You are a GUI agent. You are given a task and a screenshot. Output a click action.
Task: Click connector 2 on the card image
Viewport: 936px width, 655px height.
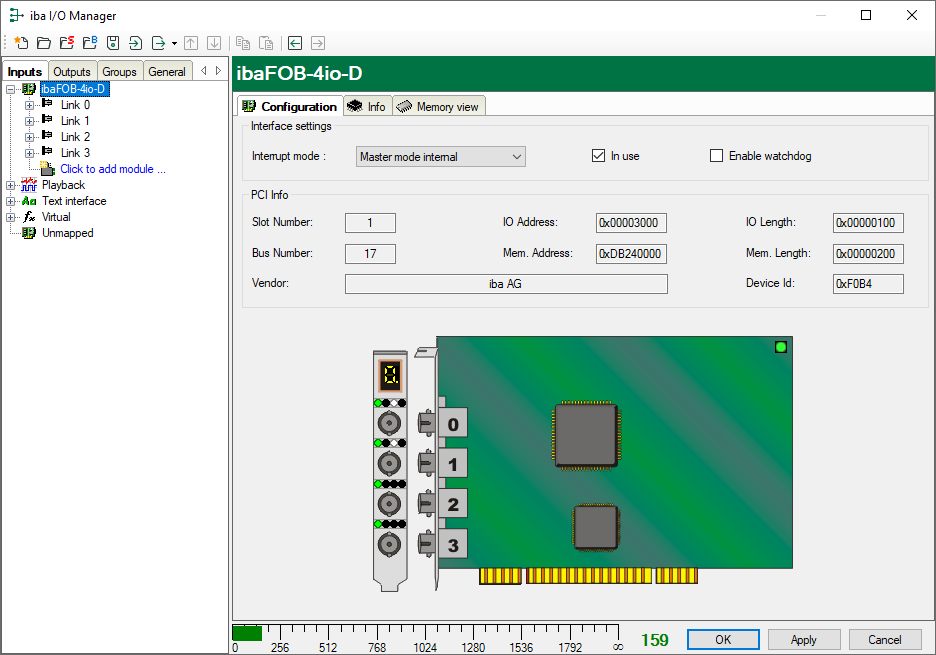[452, 504]
